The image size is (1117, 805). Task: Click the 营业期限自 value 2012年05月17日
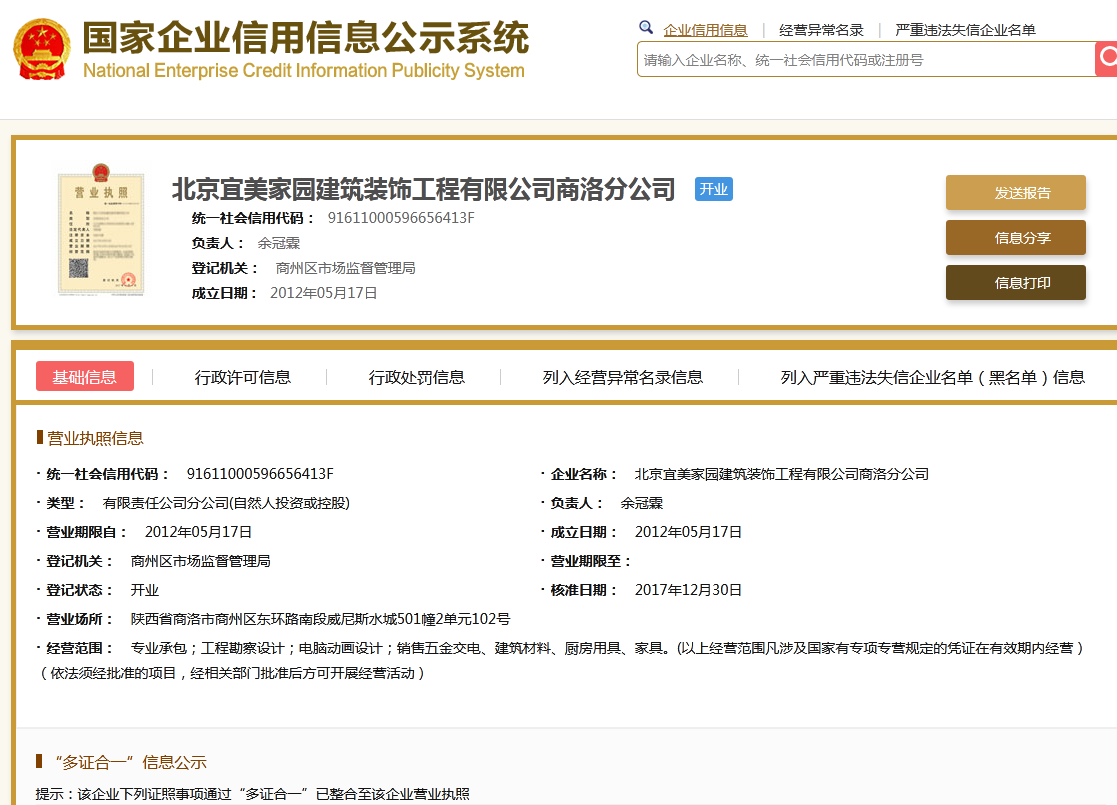click(198, 531)
